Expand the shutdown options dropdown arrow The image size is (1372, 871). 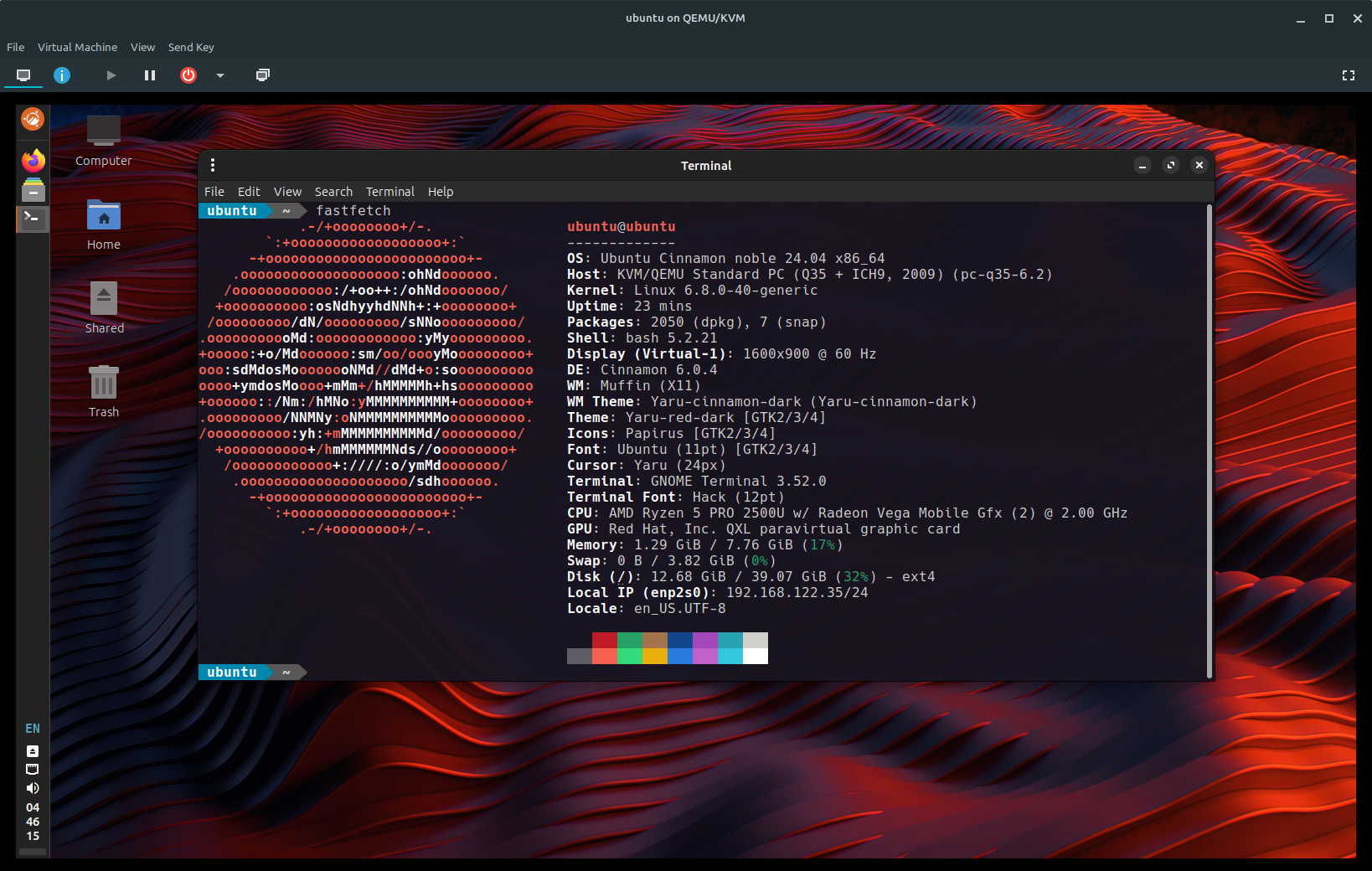point(220,75)
